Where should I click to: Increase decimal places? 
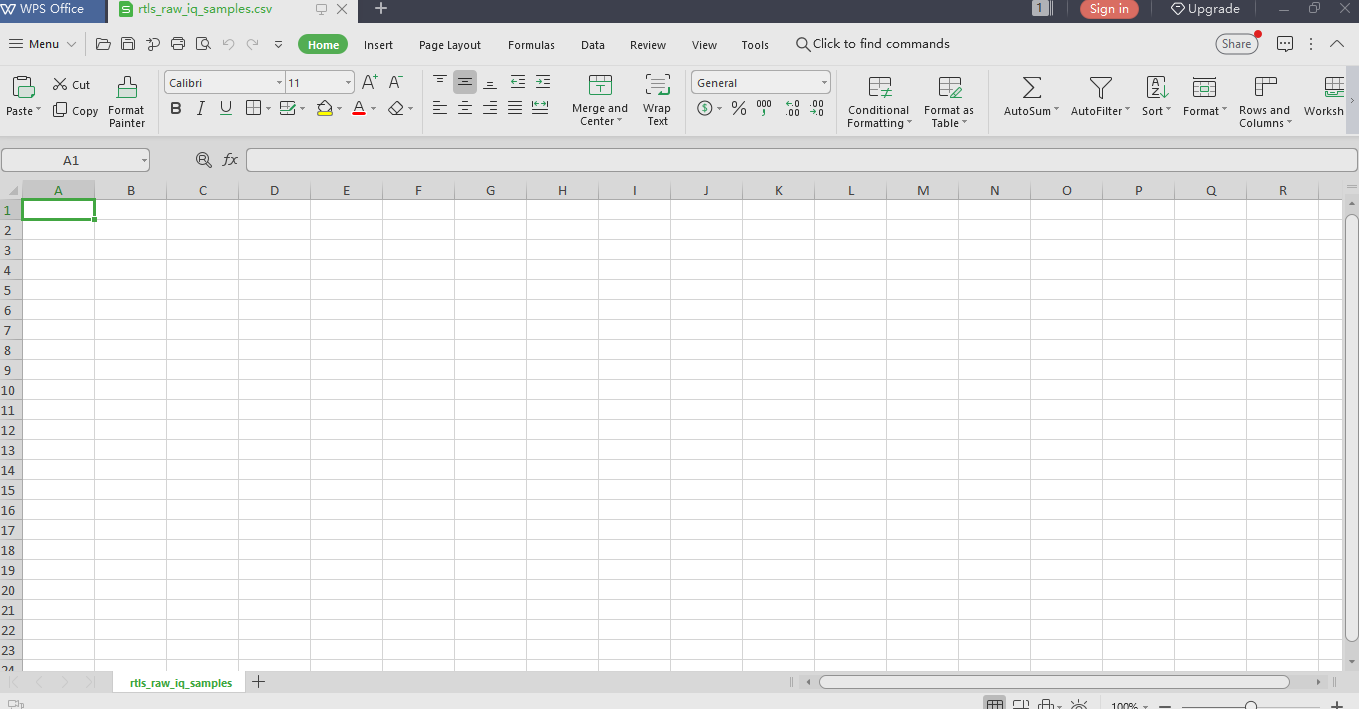coord(792,108)
